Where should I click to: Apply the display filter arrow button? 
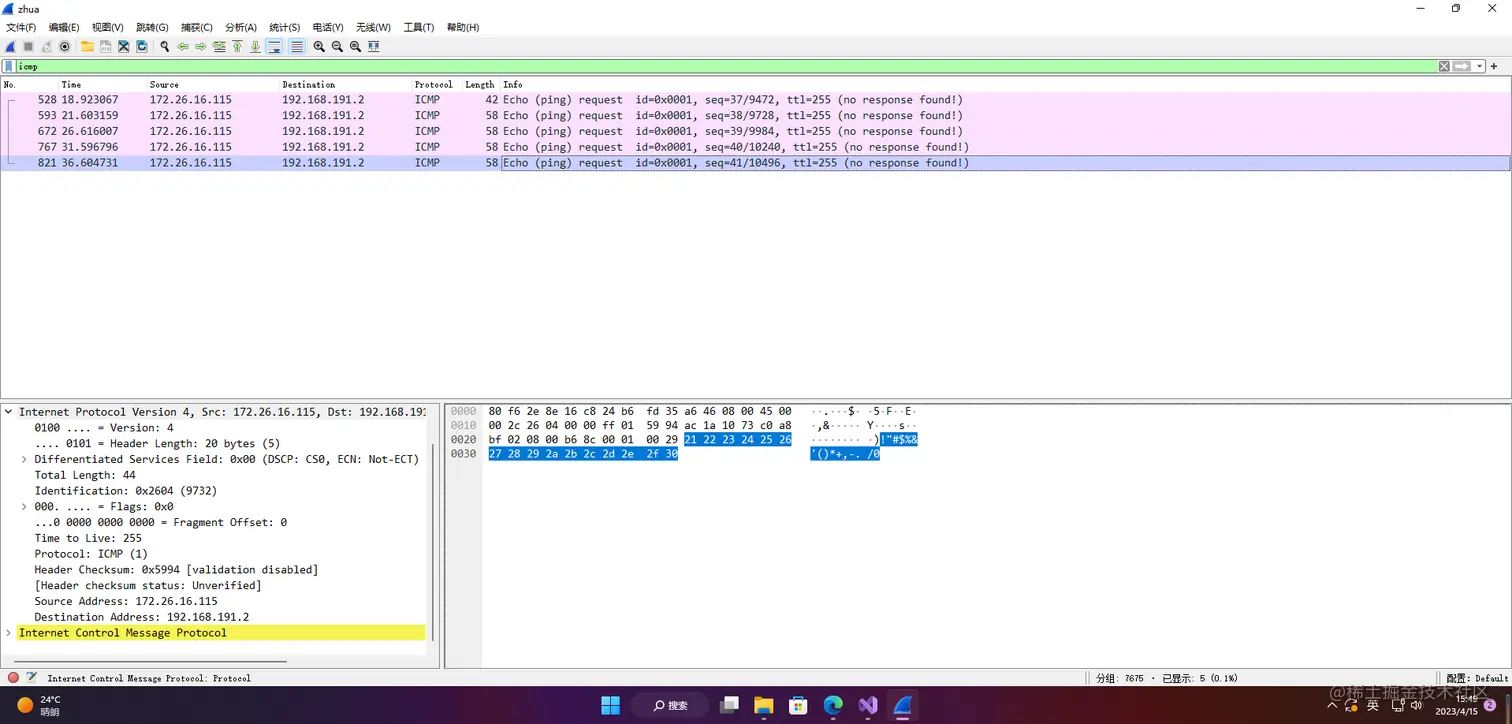point(1462,66)
